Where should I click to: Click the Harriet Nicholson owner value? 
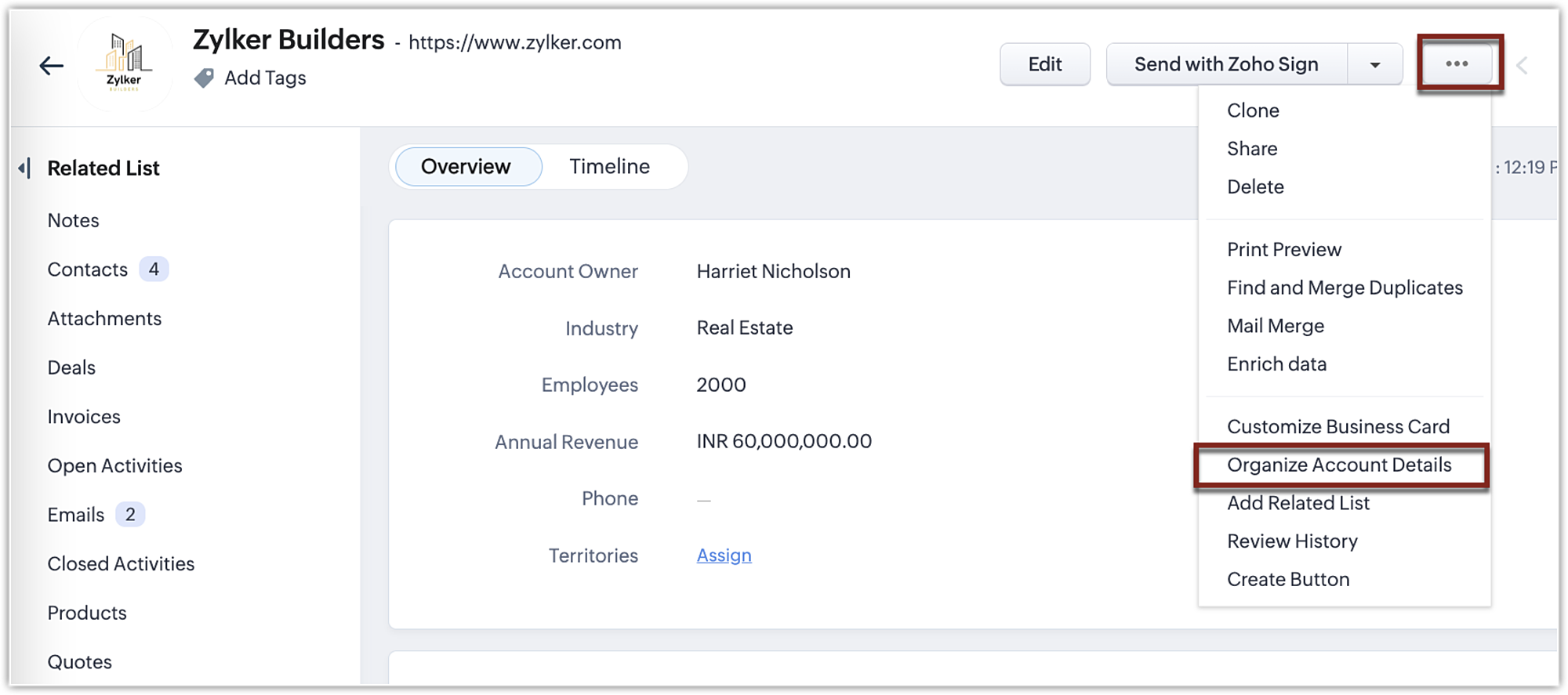[773, 272]
